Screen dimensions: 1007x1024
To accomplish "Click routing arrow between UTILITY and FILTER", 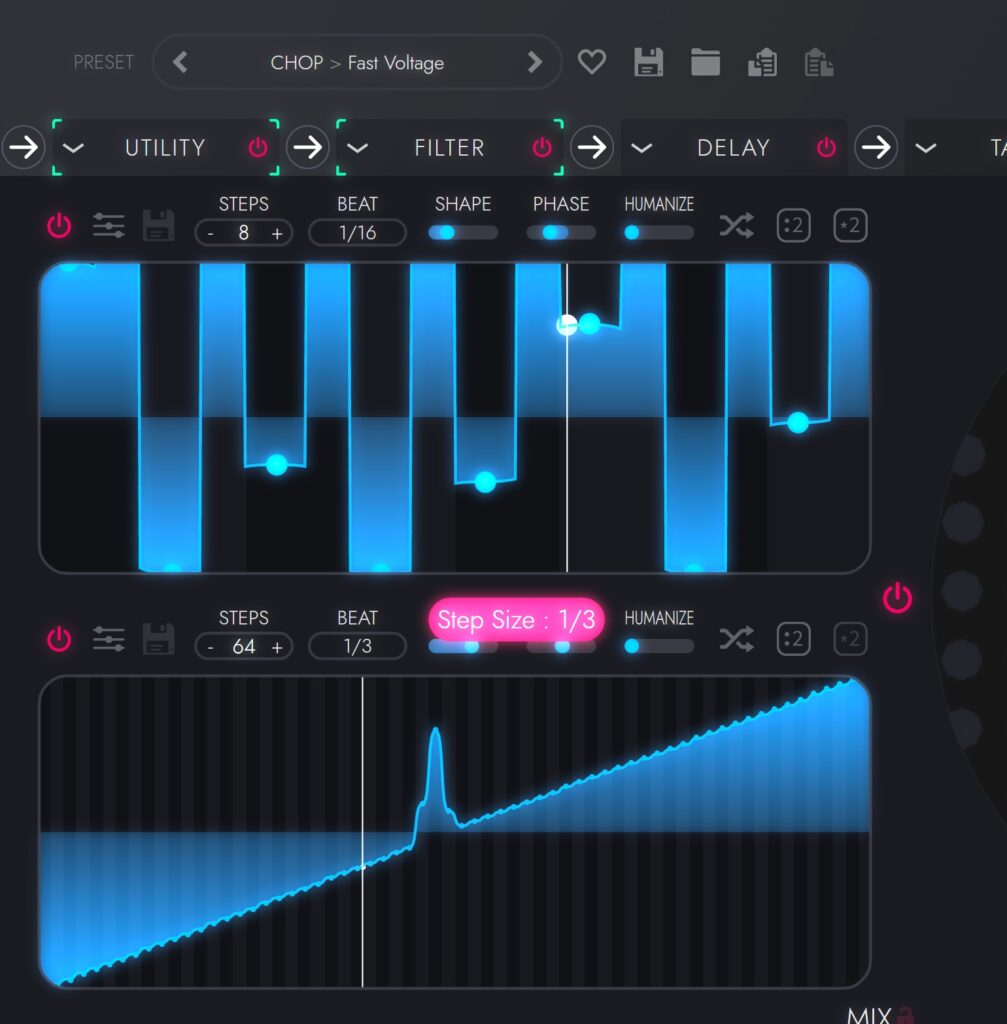I will click(x=308, y=148).
